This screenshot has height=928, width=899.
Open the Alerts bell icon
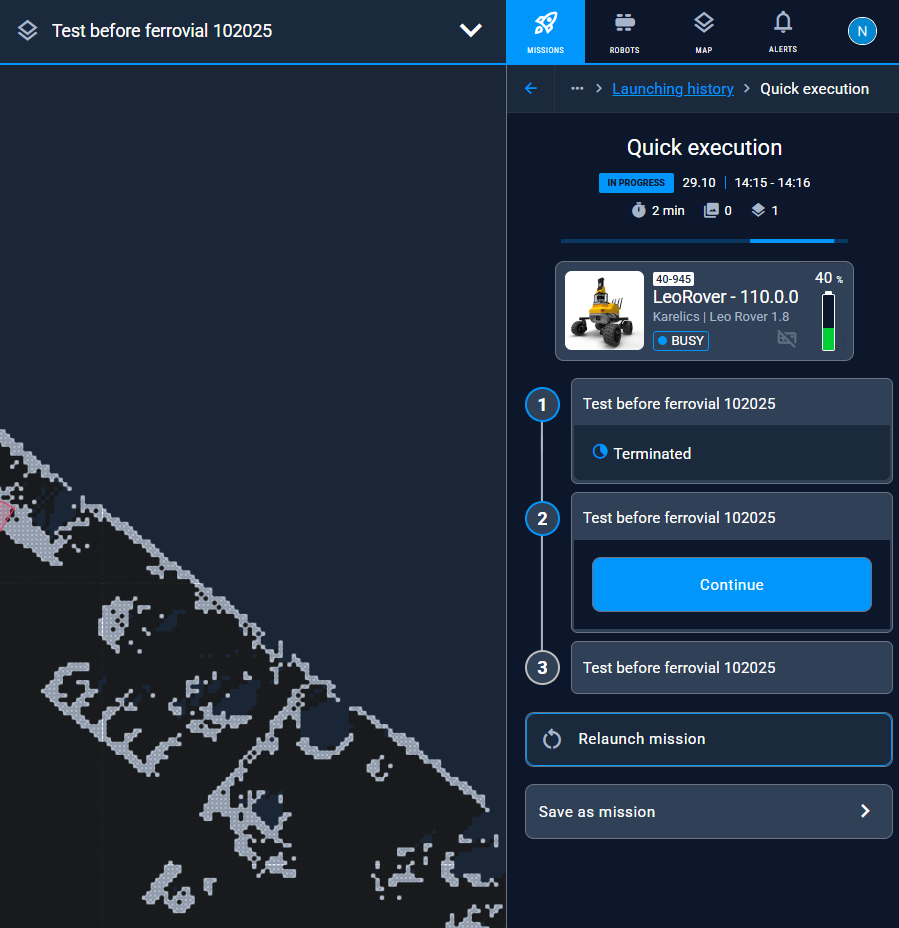[x=783, y=31]
